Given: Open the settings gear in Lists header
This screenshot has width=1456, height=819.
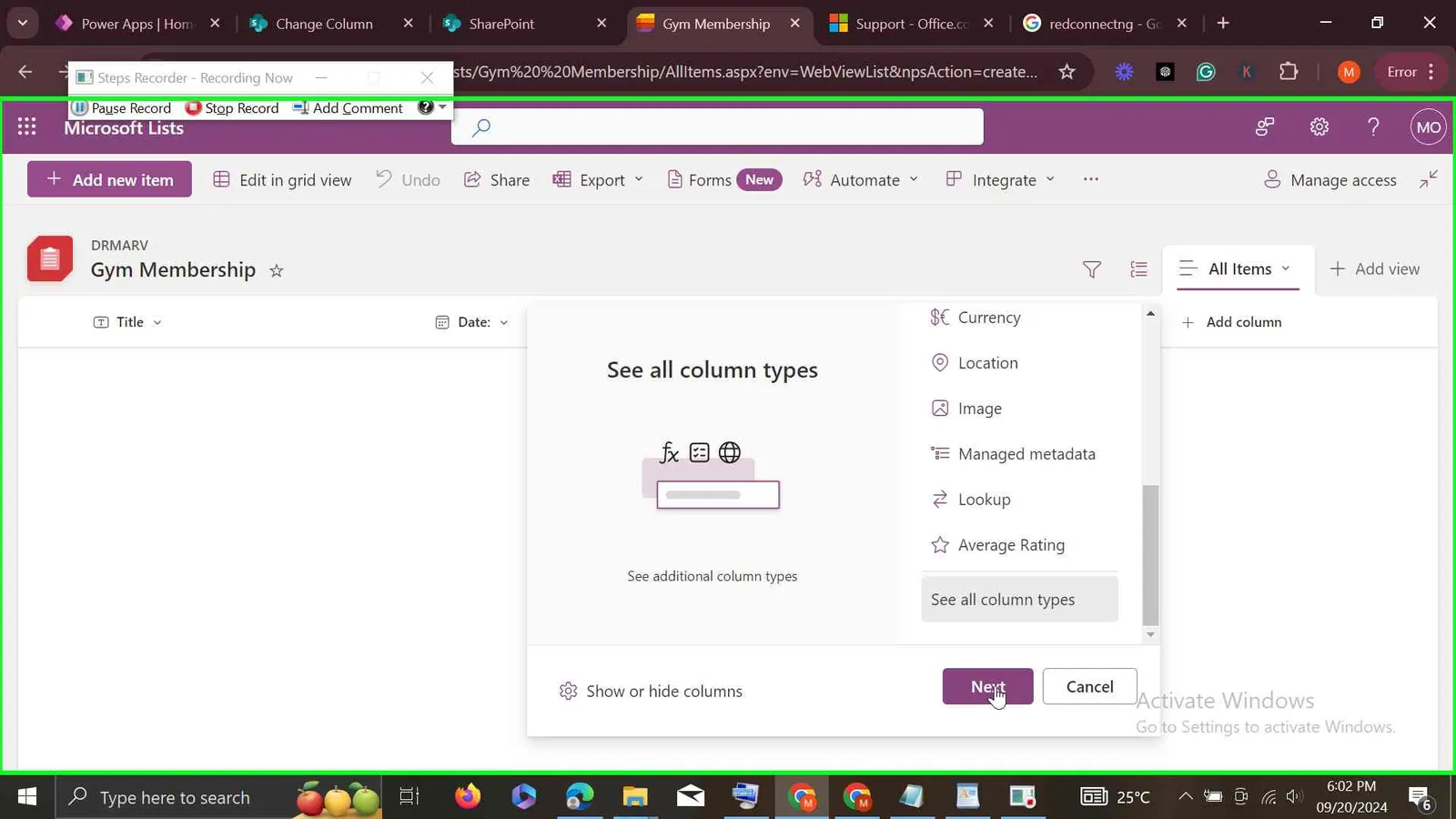Looking at the screenshot, I should click(1319, 126).
